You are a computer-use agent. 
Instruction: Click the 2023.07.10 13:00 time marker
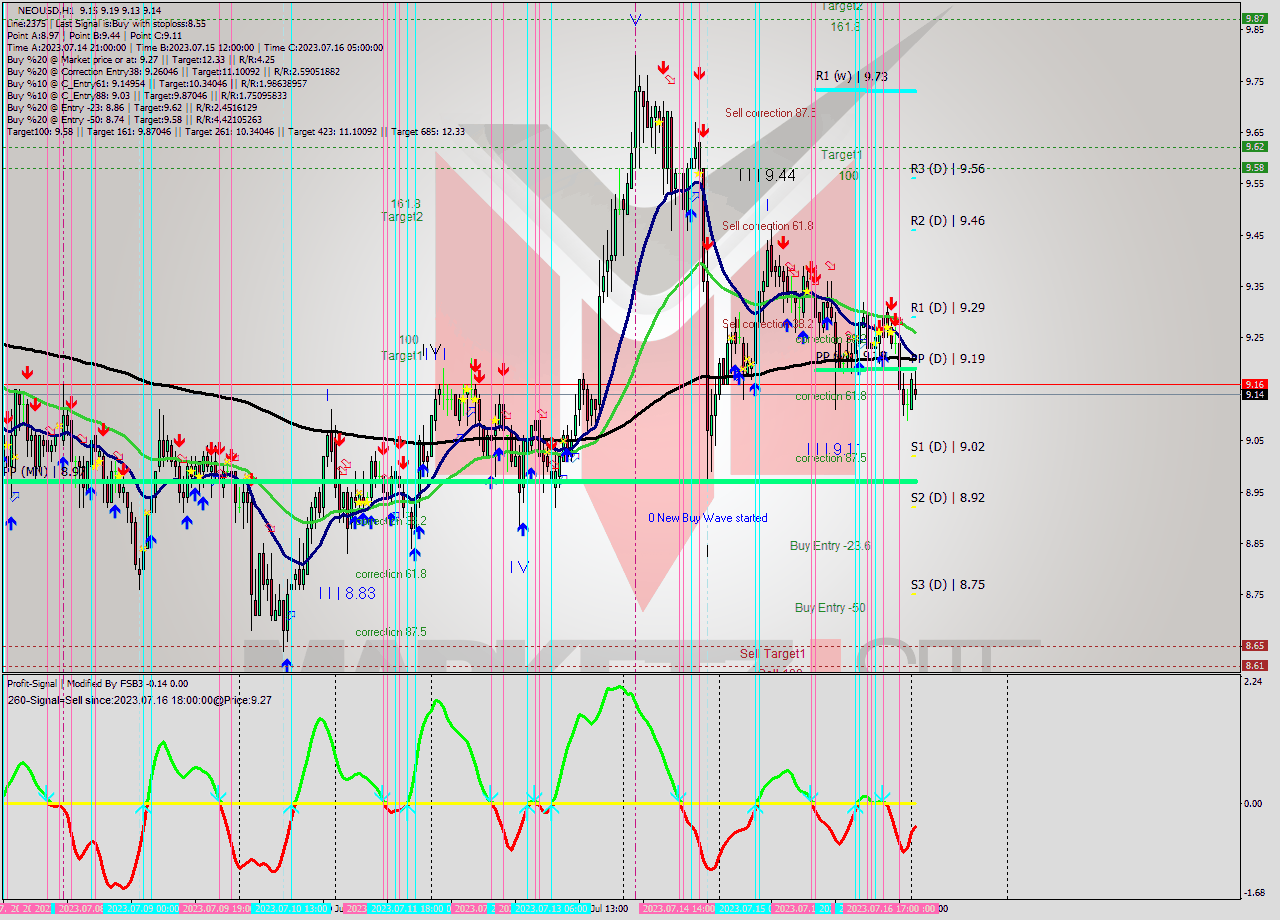291,909
